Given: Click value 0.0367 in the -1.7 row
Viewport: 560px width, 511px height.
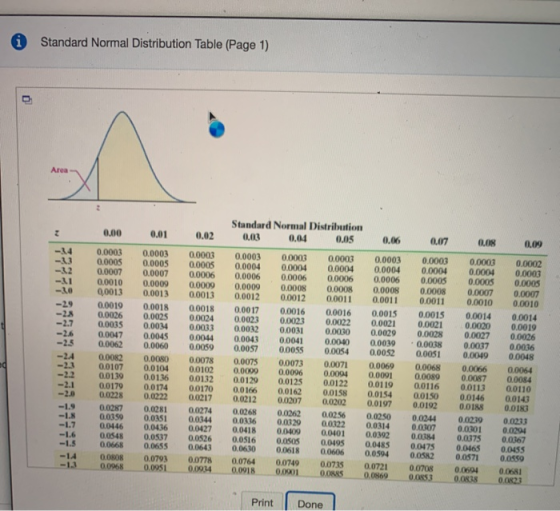Looking at the screenshot, I should coord(514,440).
